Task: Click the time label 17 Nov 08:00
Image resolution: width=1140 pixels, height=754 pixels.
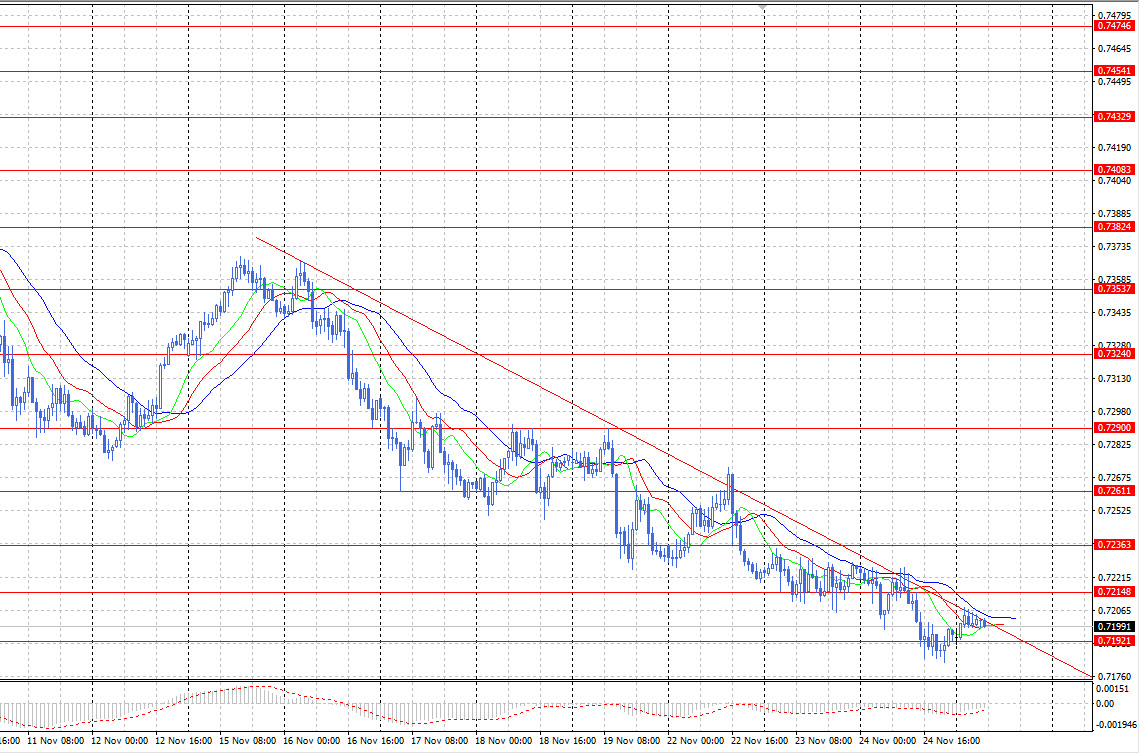Action: coord(439,741)
